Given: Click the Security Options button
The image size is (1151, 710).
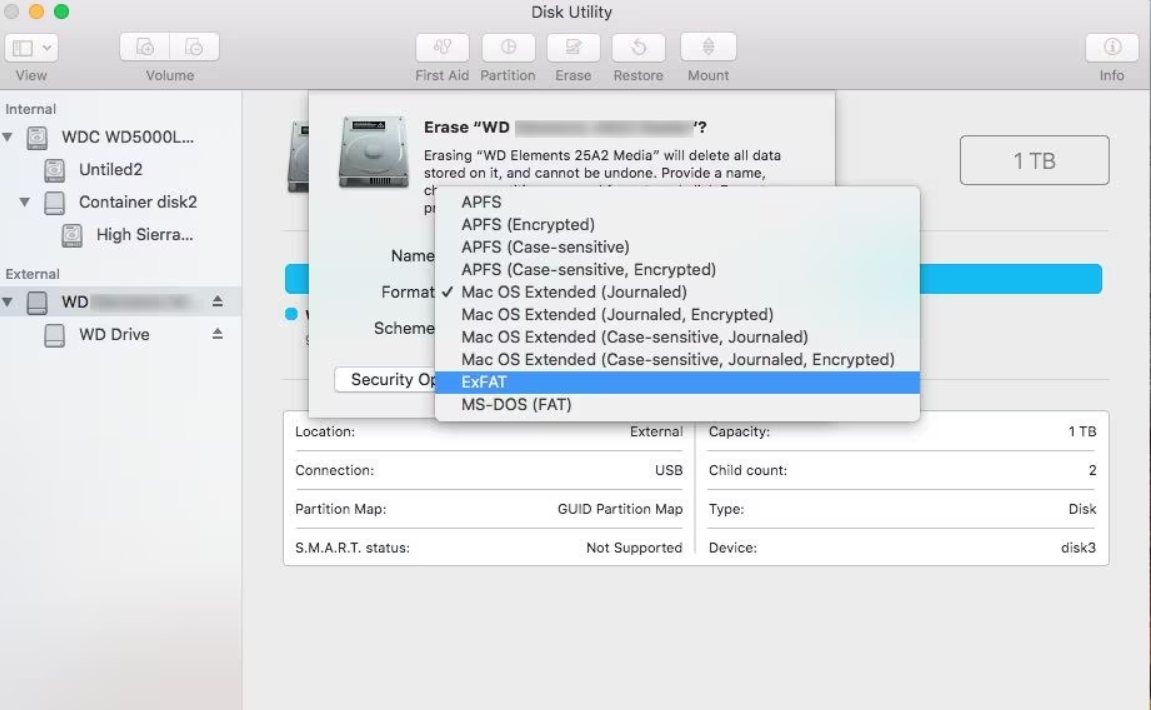Looking at the screenshot, I should click(x=385, y=380).
